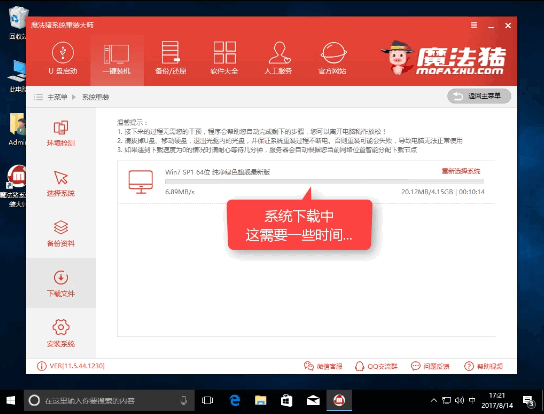Open 帮助视频 in the footer
The height and width of the screenshot is (414, 544).
point(484,366)
